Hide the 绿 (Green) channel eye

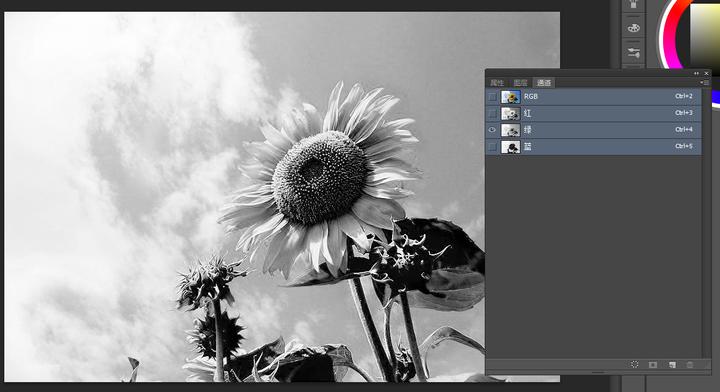pos(492,130)
